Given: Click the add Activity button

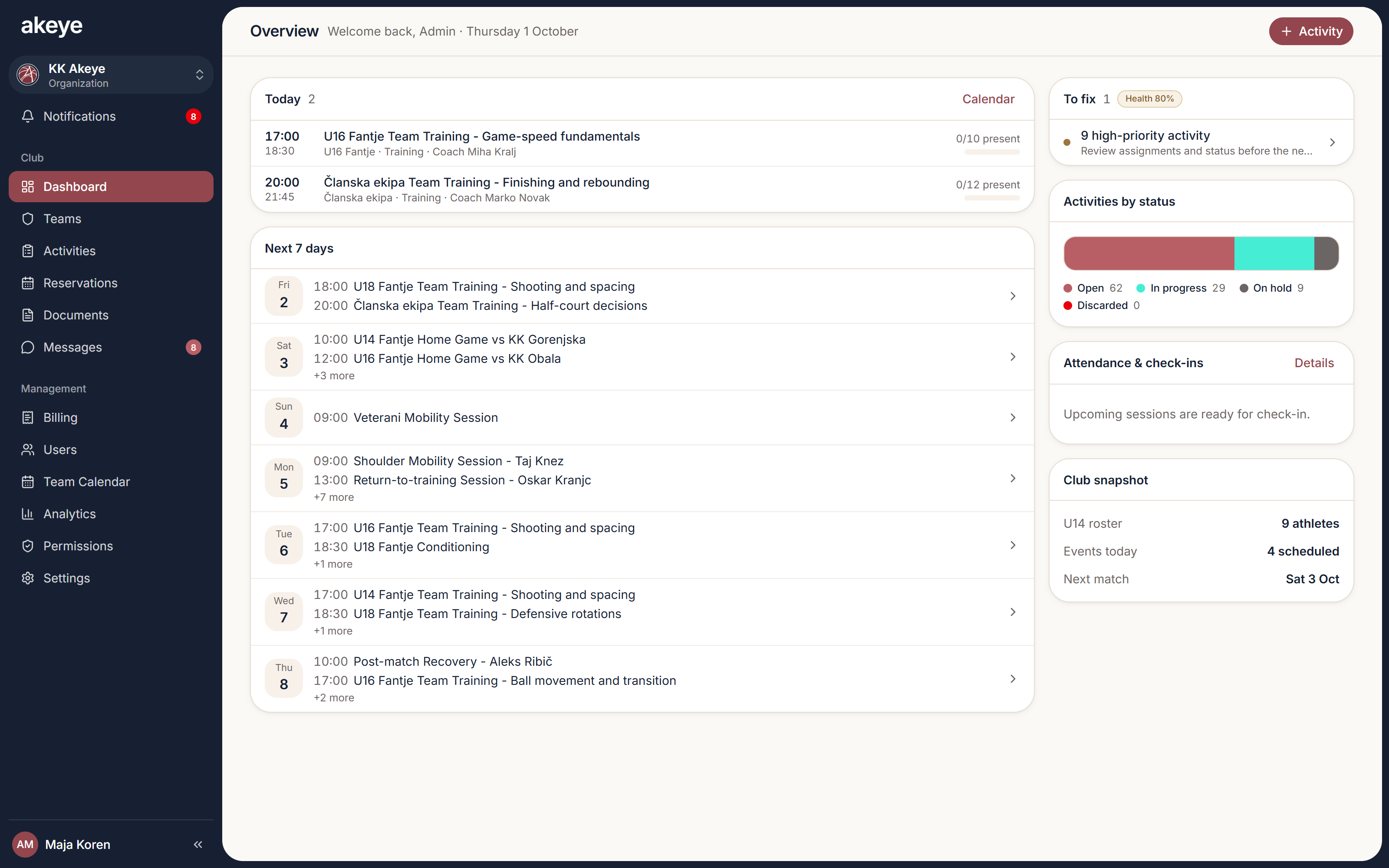Looking at the screenshot, I should 1311,31.
